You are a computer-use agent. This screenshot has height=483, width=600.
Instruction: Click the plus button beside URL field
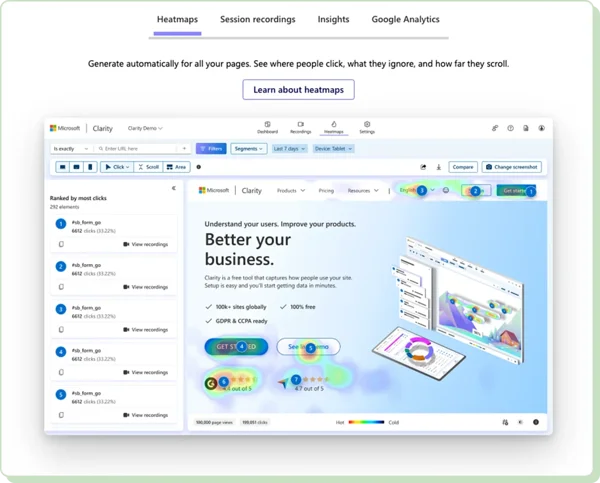(x=184, y=148)
